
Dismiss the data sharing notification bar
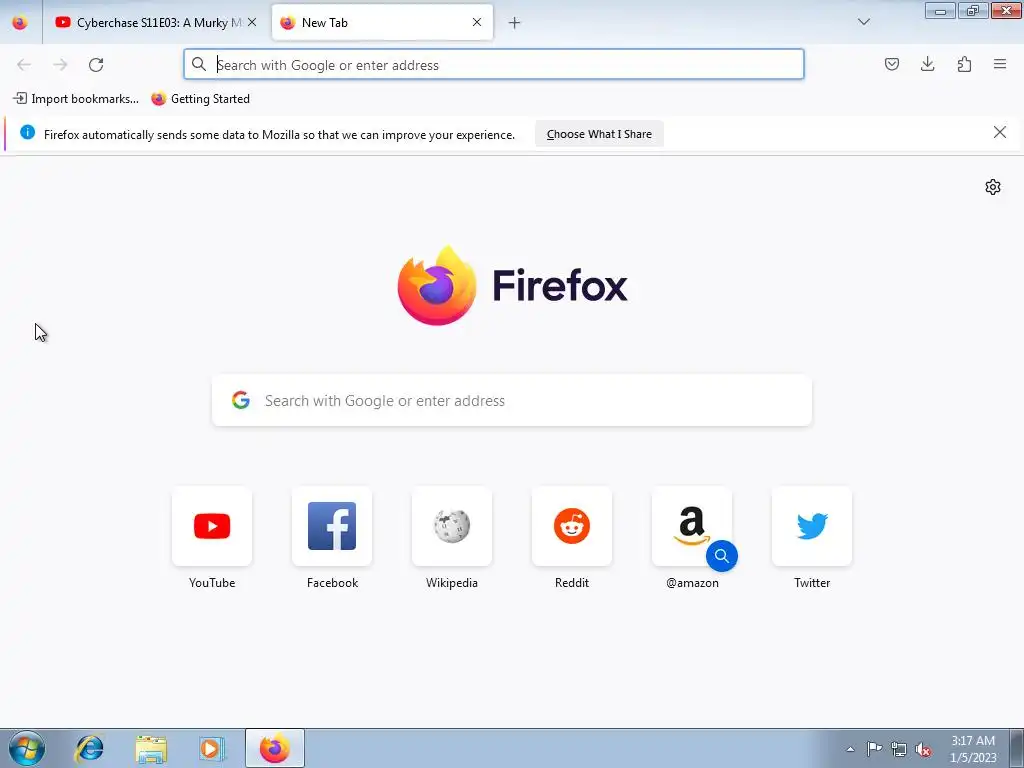[999, 133]
